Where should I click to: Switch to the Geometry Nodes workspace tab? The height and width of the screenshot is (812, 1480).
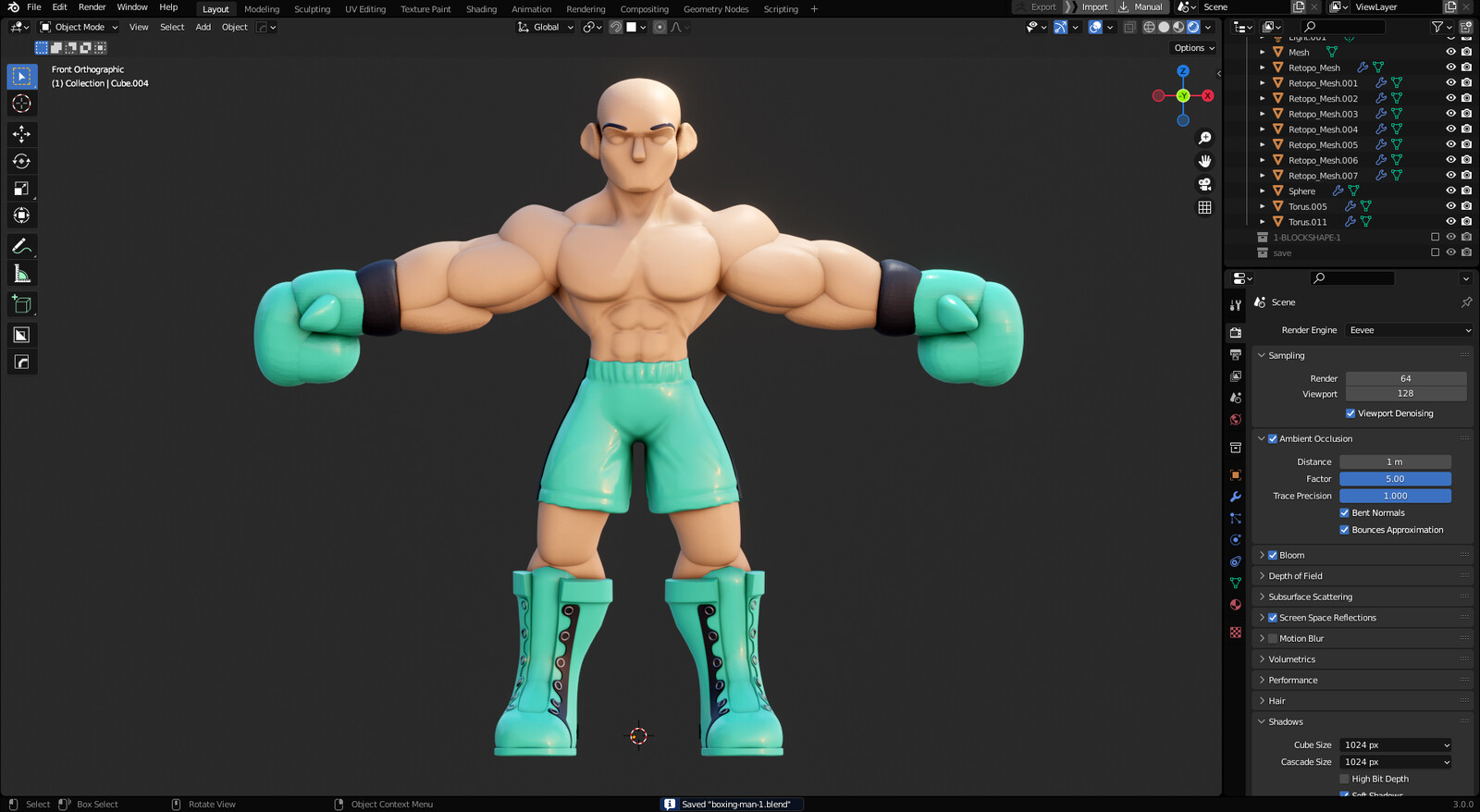[x=716, y=9]
